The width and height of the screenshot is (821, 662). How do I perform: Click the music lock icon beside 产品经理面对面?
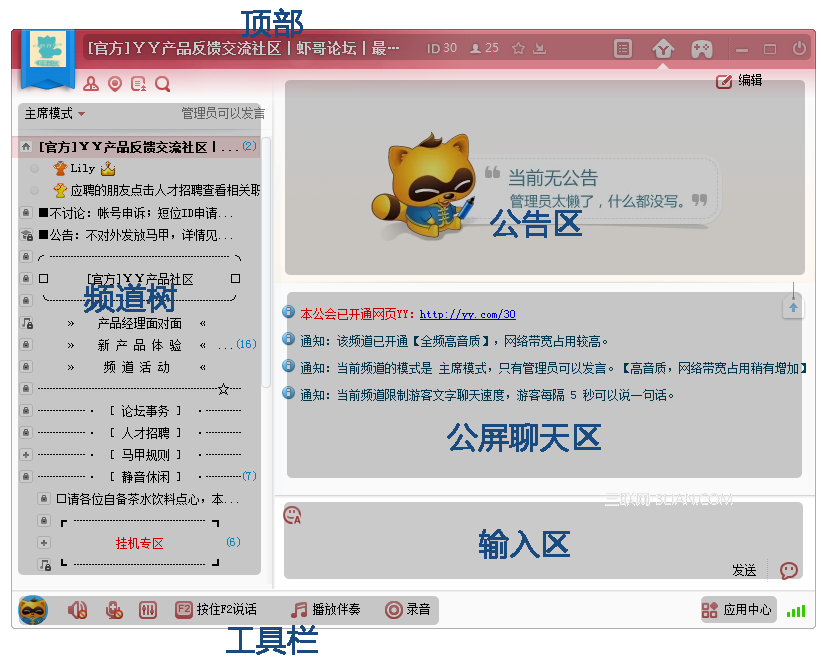coord(27,323)
